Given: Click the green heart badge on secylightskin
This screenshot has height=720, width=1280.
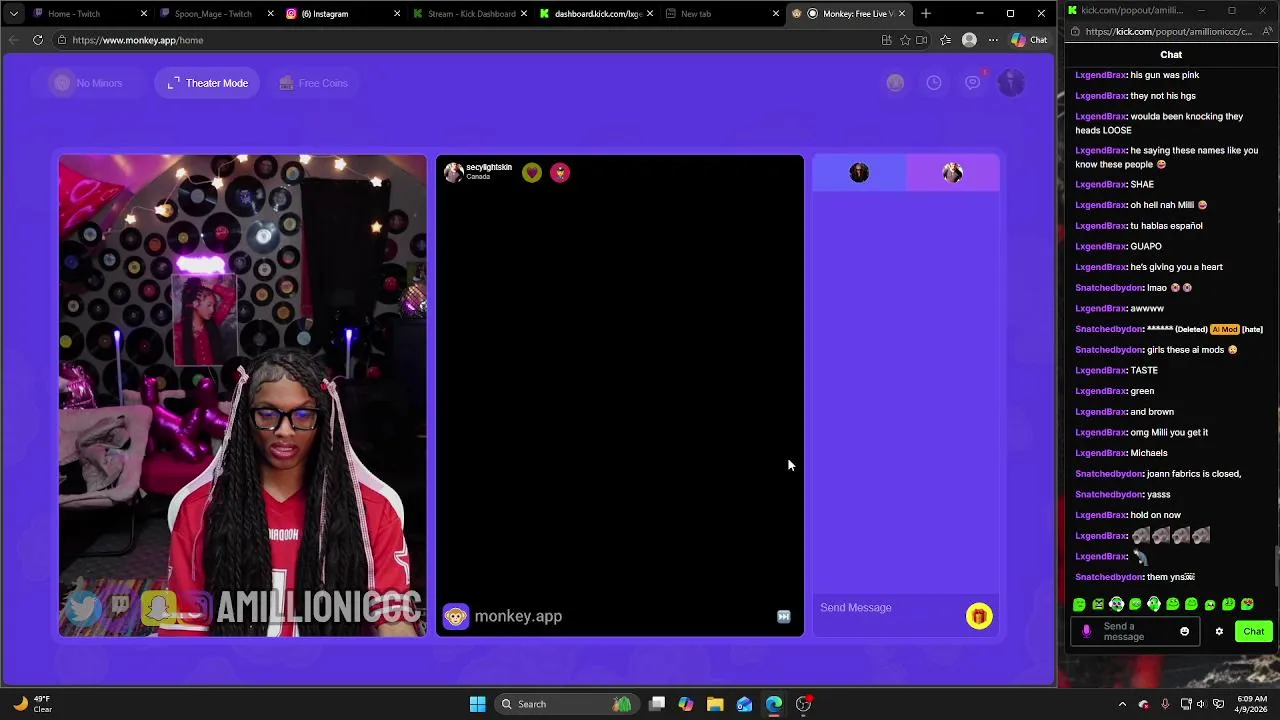Looking at the screenshot, I should [532, 173].
